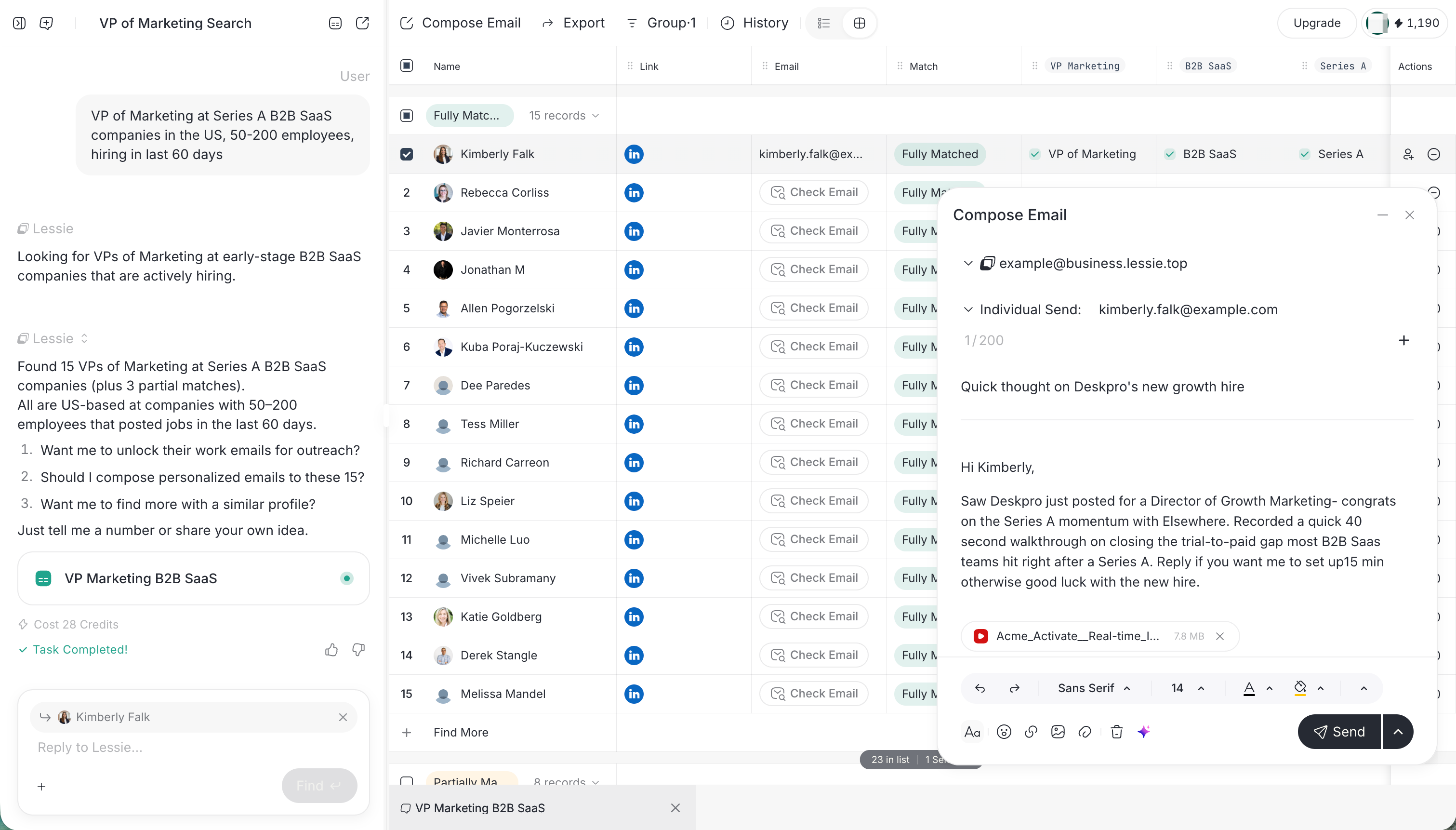Toggle the Fully Matched group checkbox

click(406, 116)
